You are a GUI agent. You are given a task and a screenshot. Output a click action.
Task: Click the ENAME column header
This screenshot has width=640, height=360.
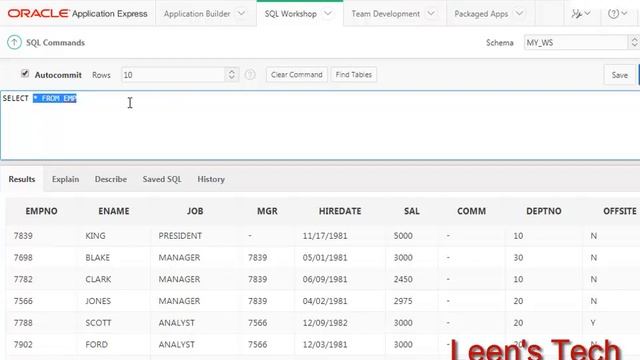113,211
